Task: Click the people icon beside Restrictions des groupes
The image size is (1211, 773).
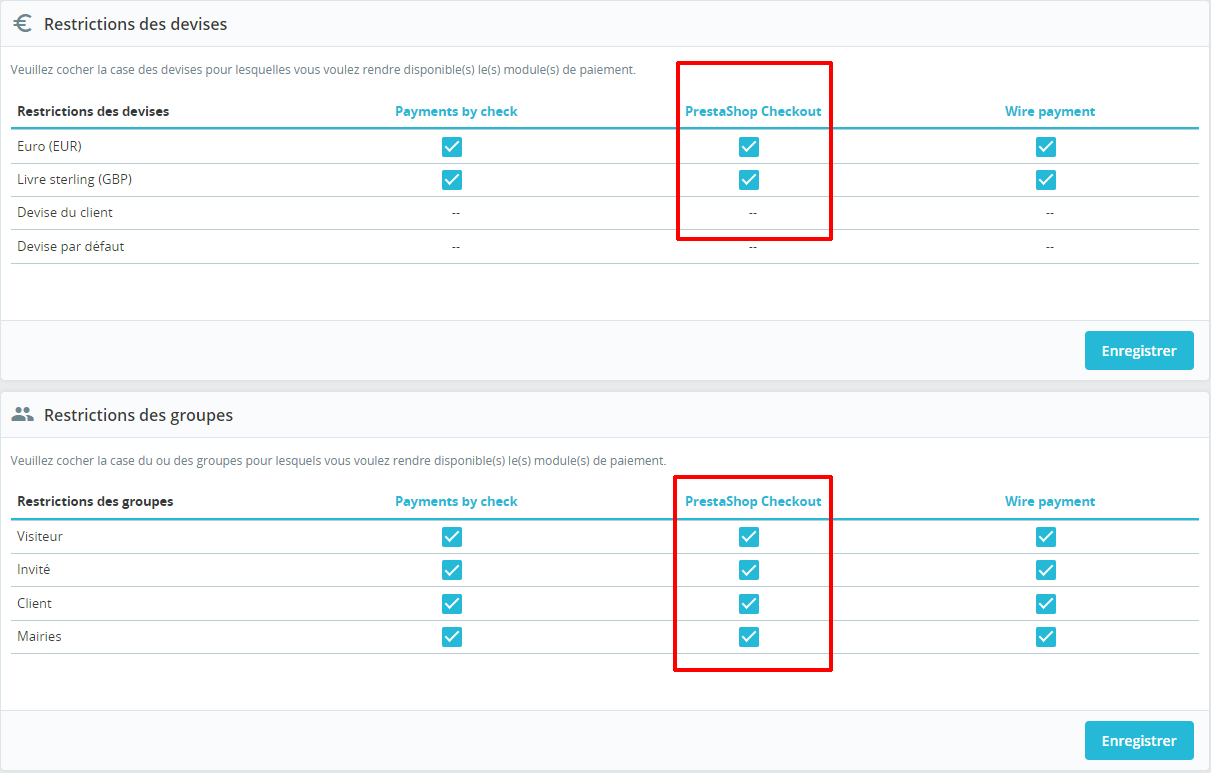Action: (x=23, y=413)
